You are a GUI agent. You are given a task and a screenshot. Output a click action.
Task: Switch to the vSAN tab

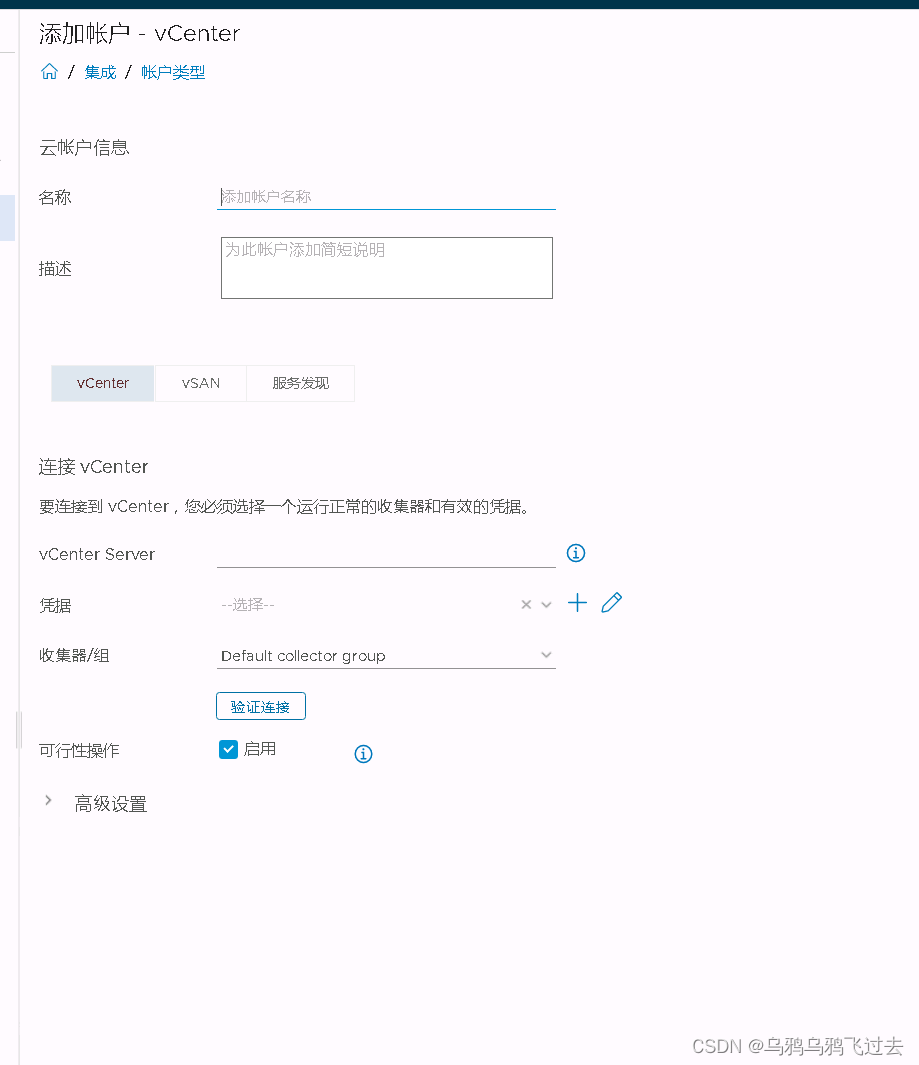click(x=200, y=383)
